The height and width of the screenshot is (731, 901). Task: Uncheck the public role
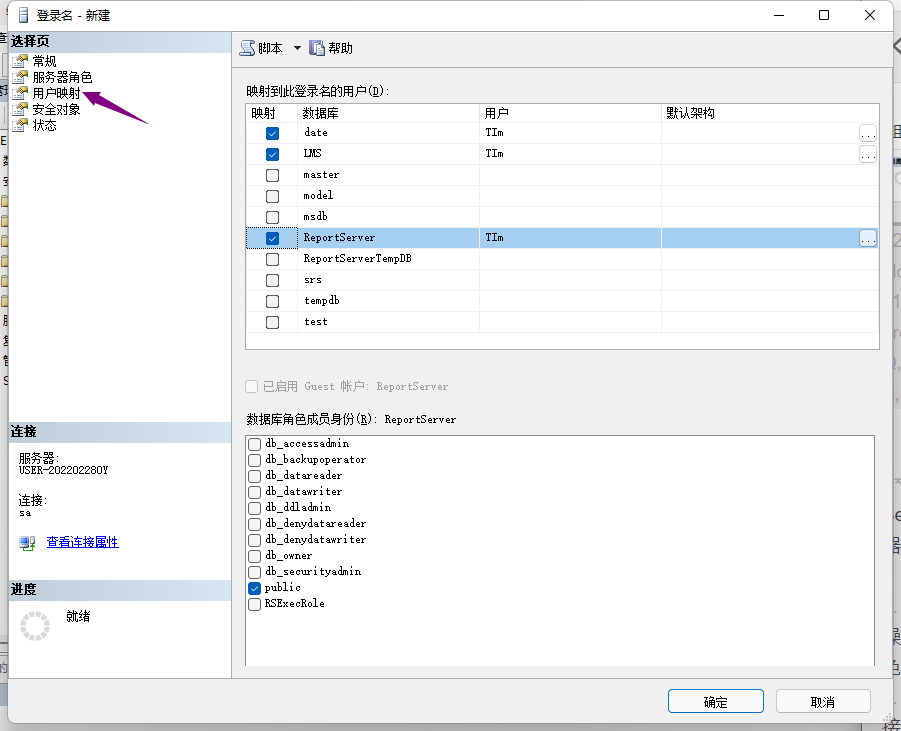point(255,588)
